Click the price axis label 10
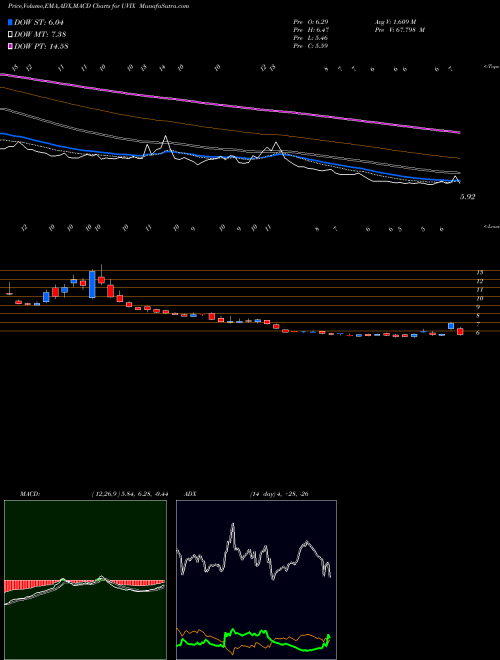 click(x=480, y=298)
